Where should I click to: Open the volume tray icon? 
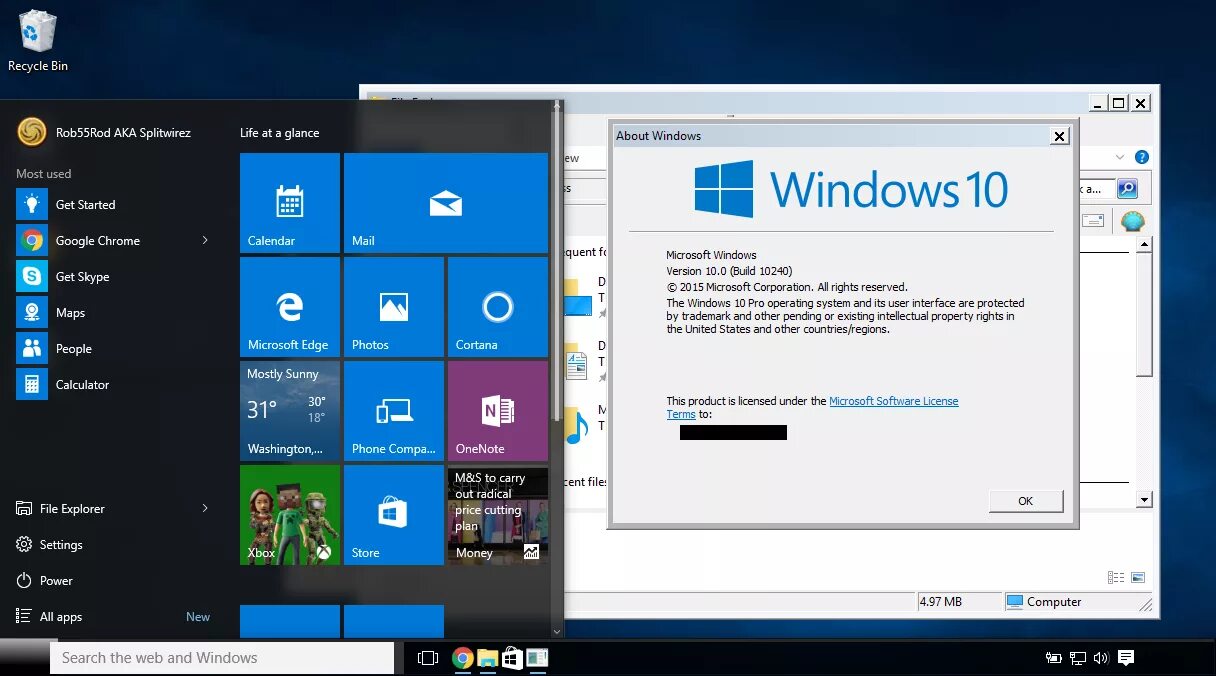(1101, 658)
